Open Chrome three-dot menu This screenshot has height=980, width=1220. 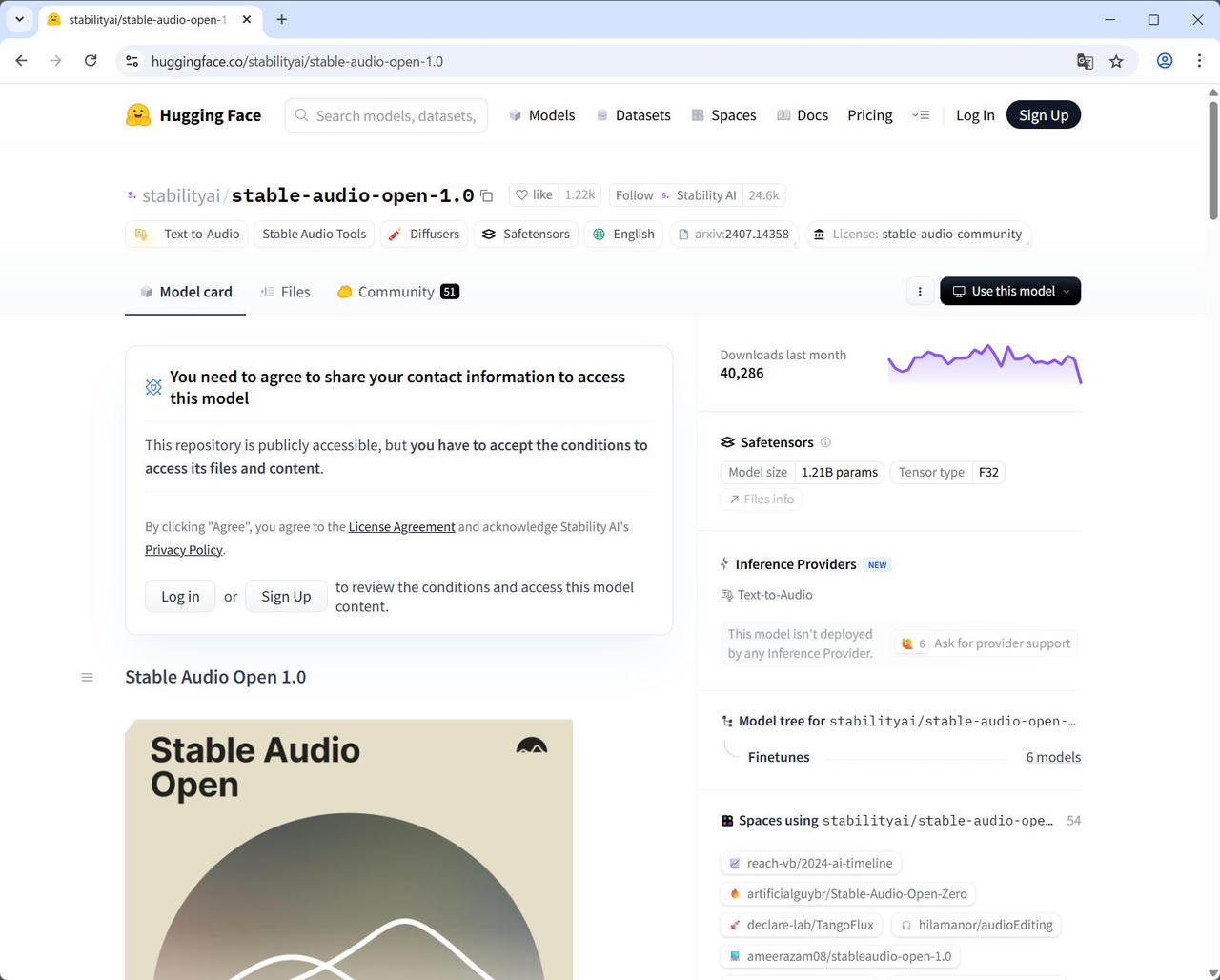click(1199, 61)
